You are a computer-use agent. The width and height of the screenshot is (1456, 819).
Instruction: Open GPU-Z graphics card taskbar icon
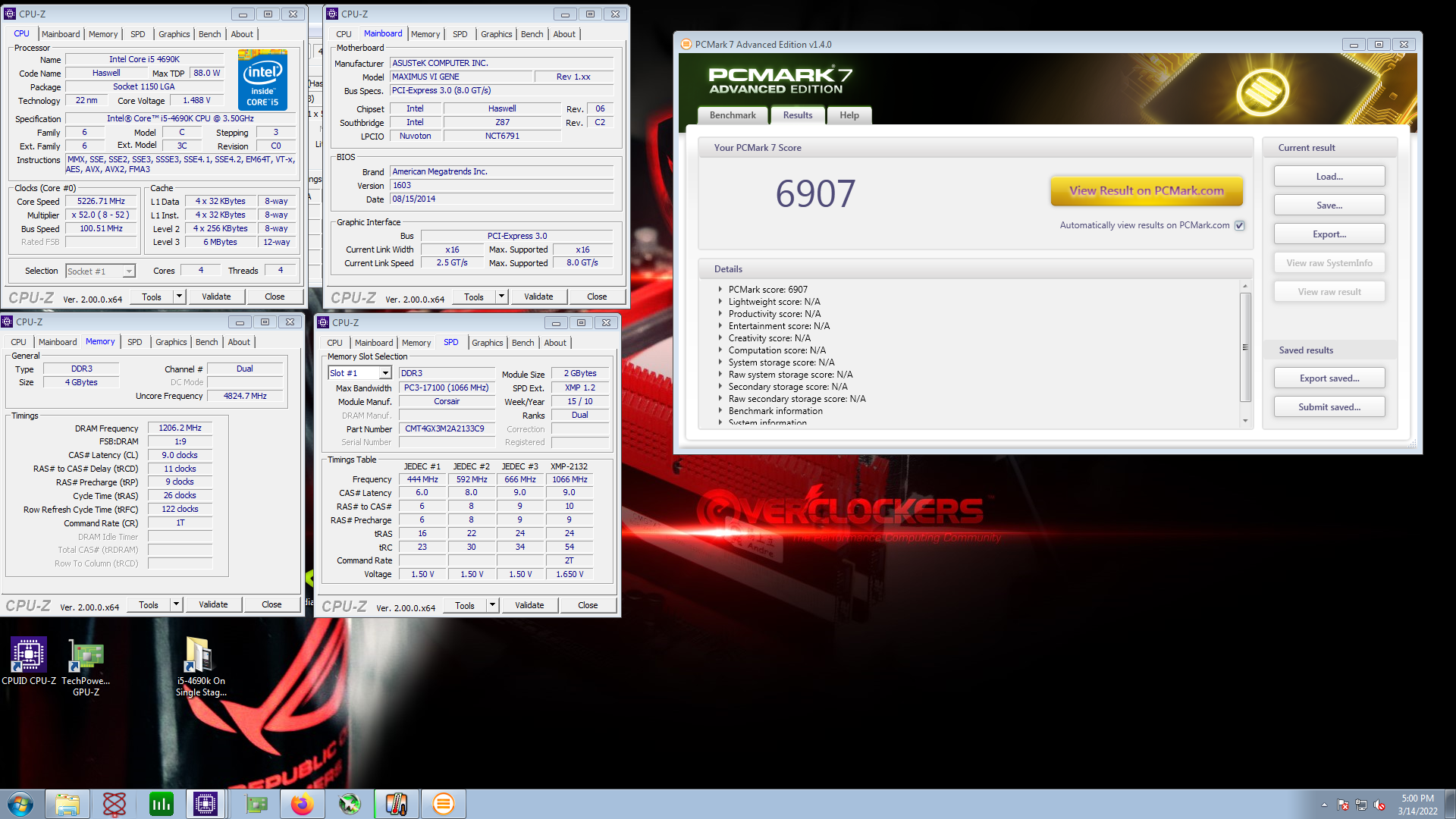point(256,804)
